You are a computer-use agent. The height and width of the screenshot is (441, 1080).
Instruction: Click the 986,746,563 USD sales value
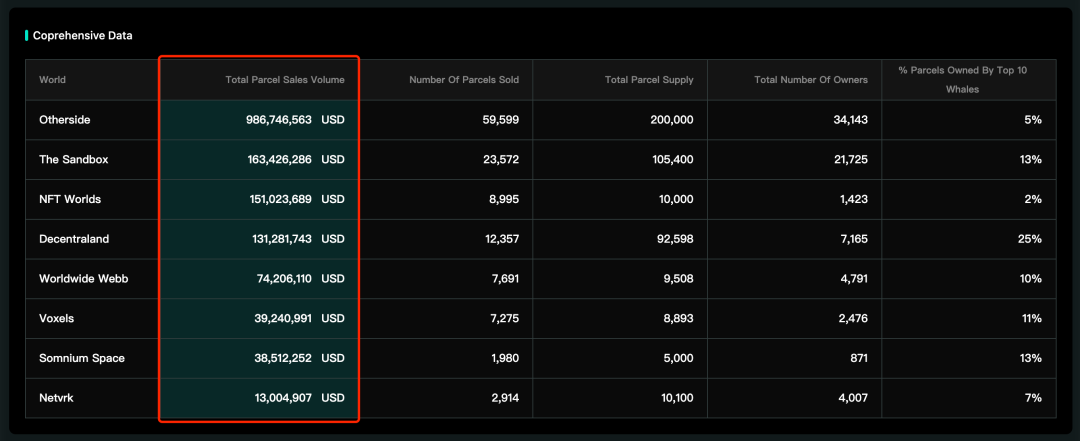(x=295, y=120)
